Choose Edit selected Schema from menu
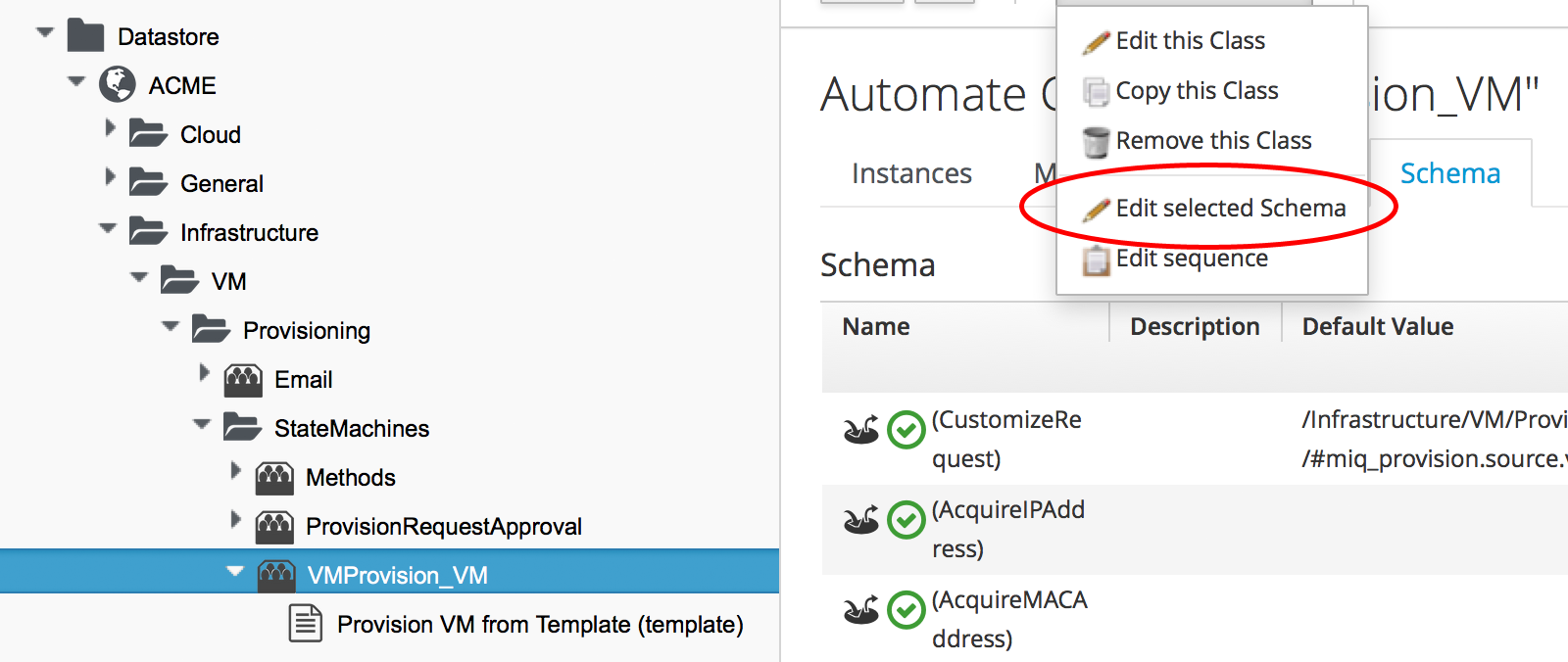 point(1230,208)
